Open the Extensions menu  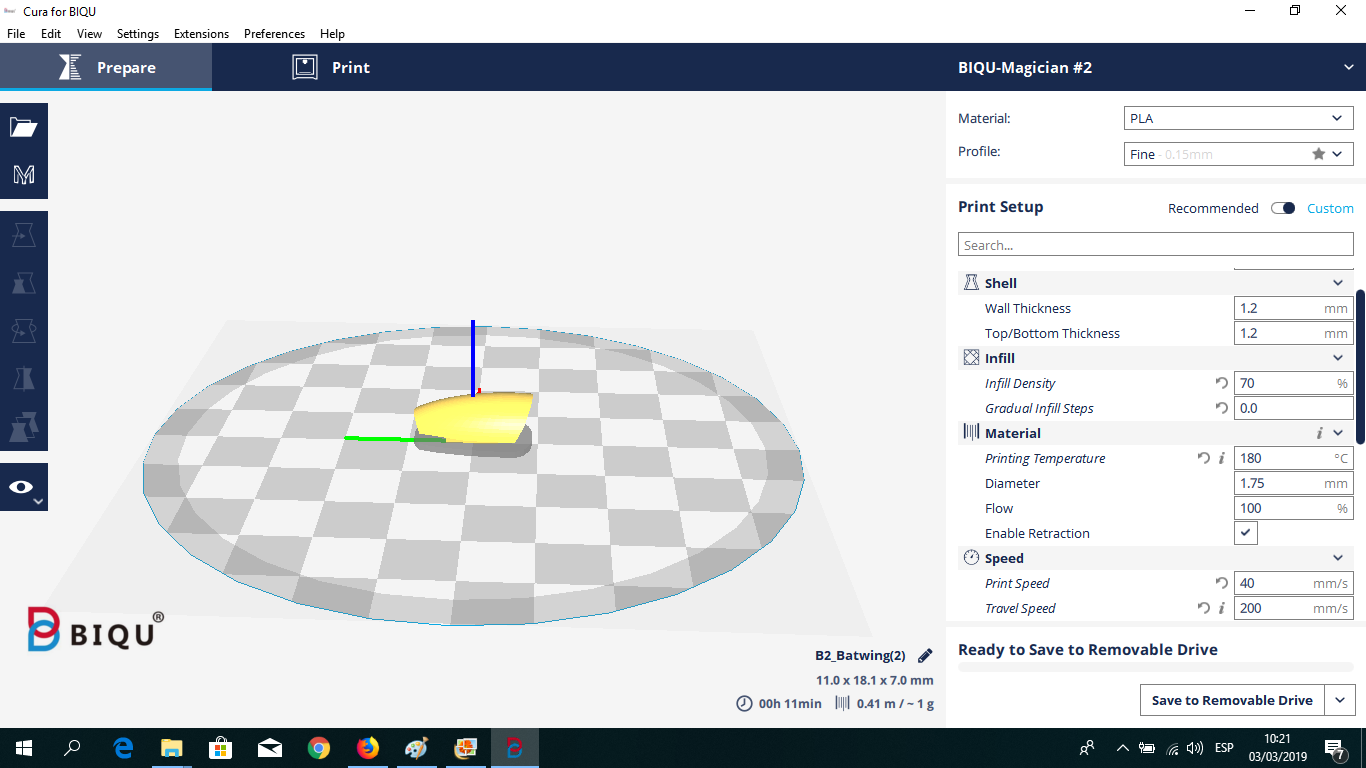(201, 33)
